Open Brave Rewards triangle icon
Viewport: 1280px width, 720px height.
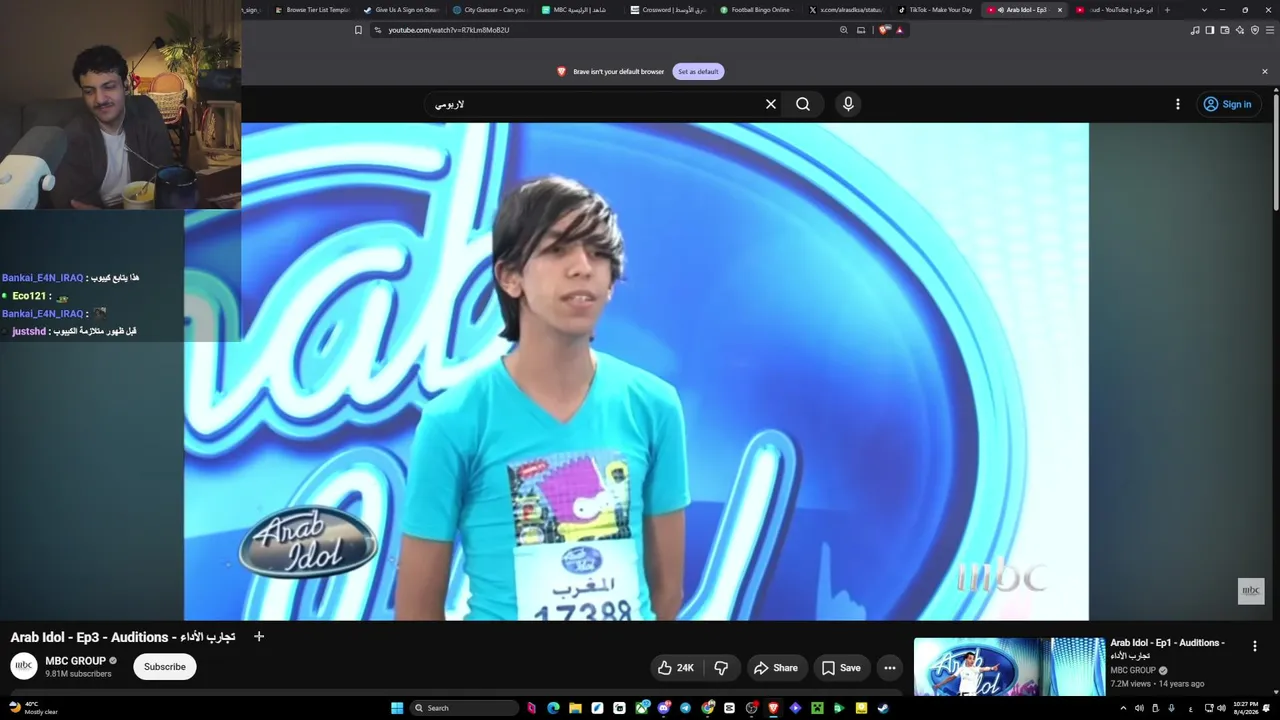coord(900,30)
